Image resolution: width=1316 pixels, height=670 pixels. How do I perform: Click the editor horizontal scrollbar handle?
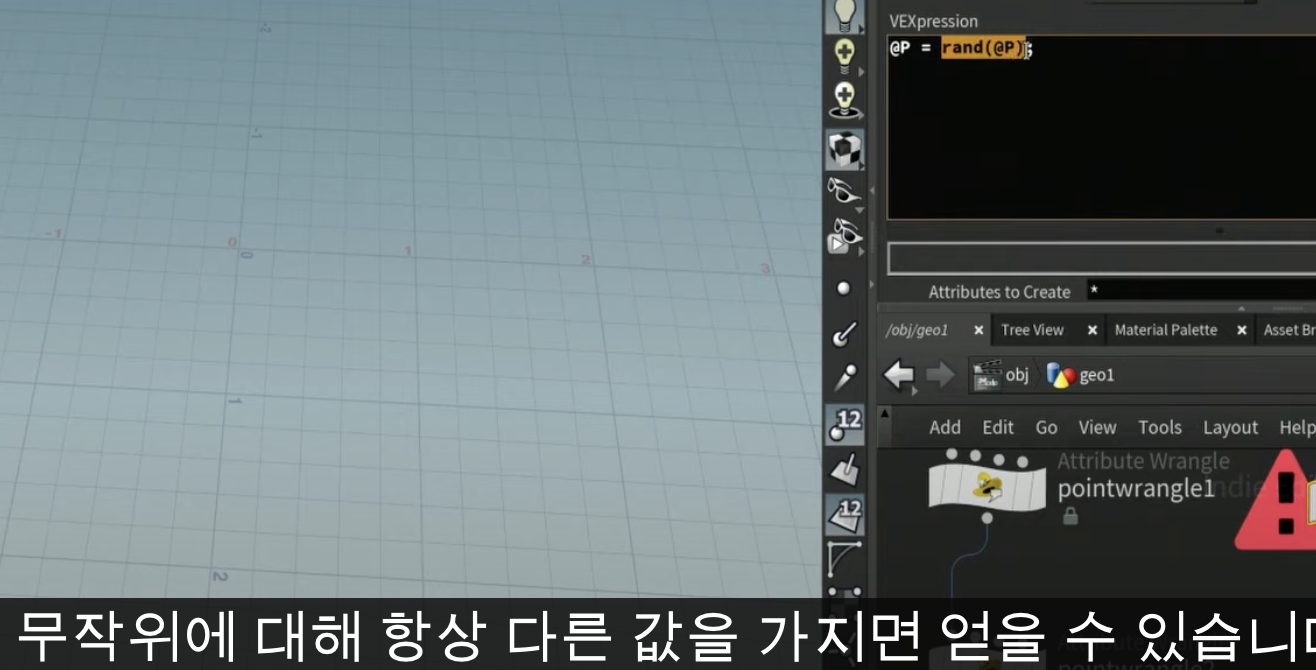1218,231
